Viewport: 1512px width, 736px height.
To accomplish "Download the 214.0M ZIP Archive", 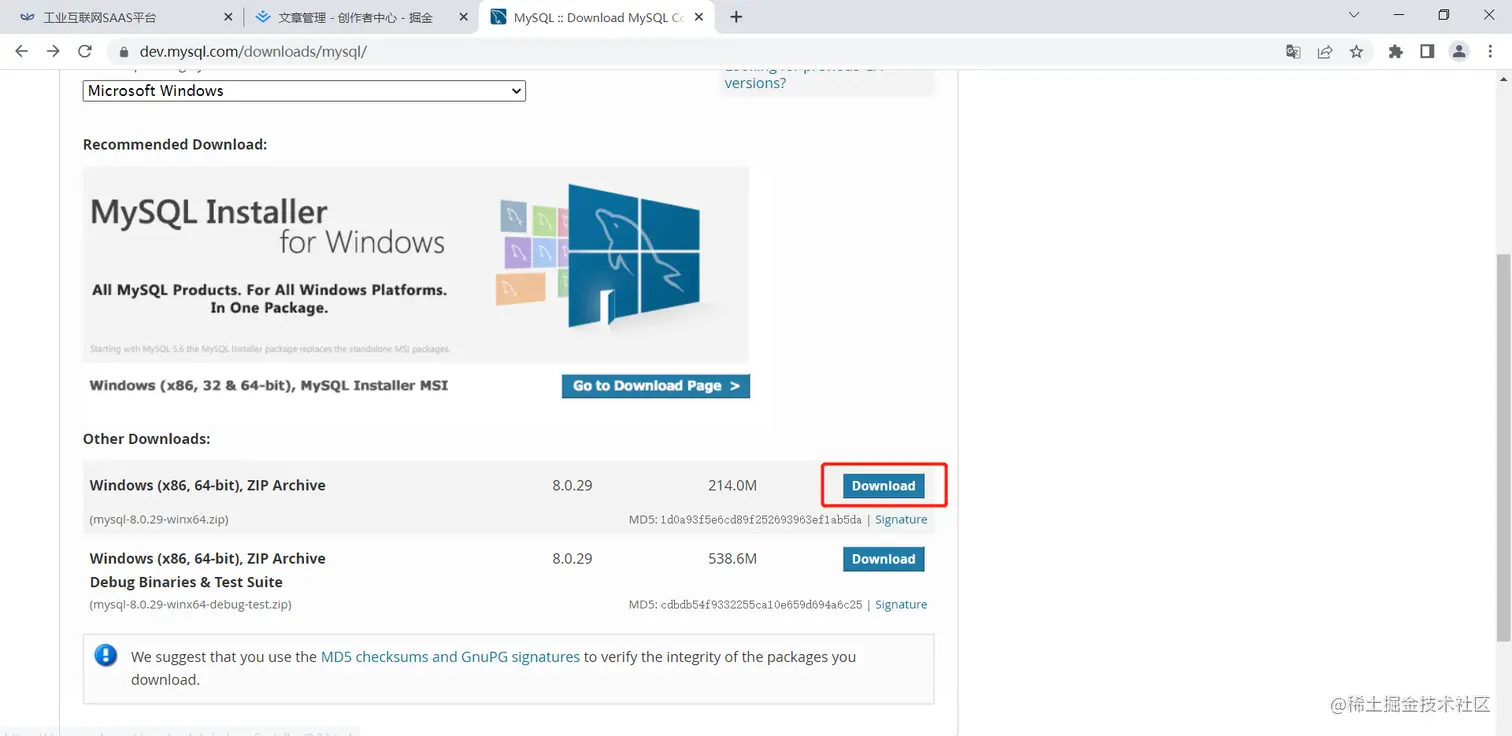I will [883, 486].
